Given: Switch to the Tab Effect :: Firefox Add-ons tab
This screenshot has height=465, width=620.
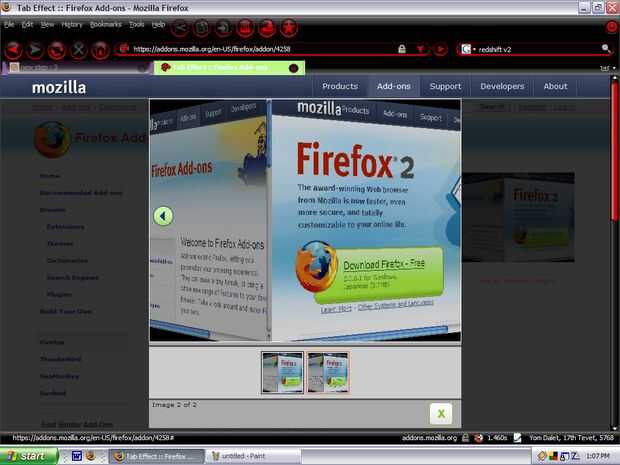Looking at the screenshot, I should coord(229,68).
